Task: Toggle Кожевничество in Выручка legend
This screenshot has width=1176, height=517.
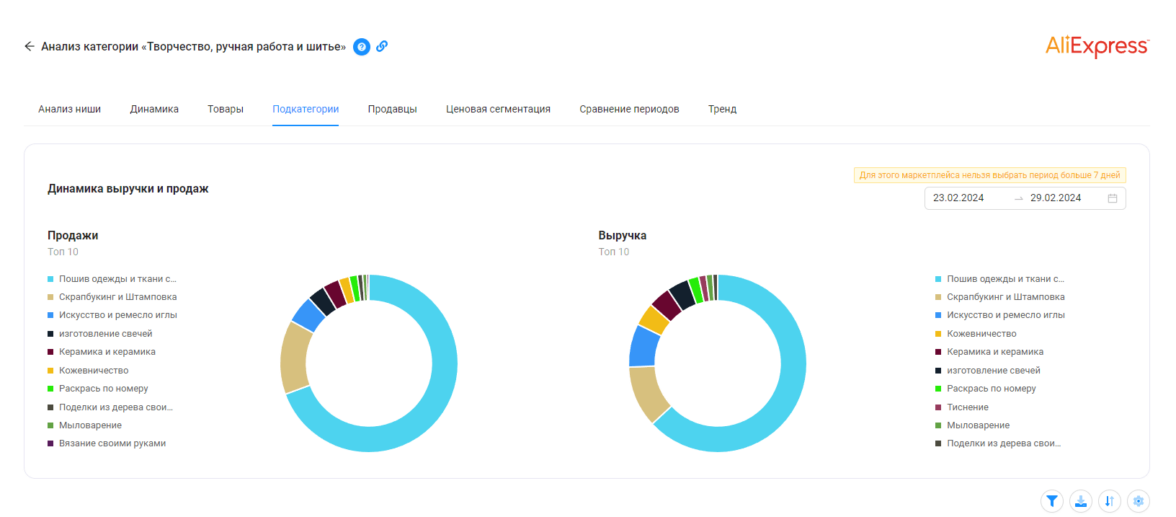Action: pos(976,333)
